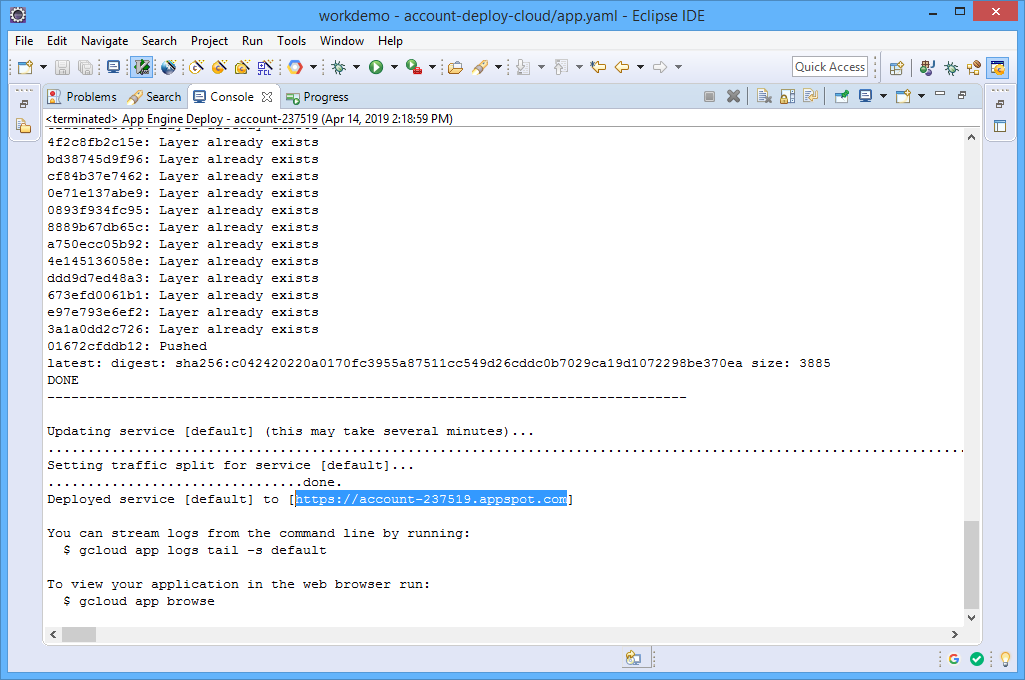
Task: Click the Next Annotation icon
Action: (523, 67)
